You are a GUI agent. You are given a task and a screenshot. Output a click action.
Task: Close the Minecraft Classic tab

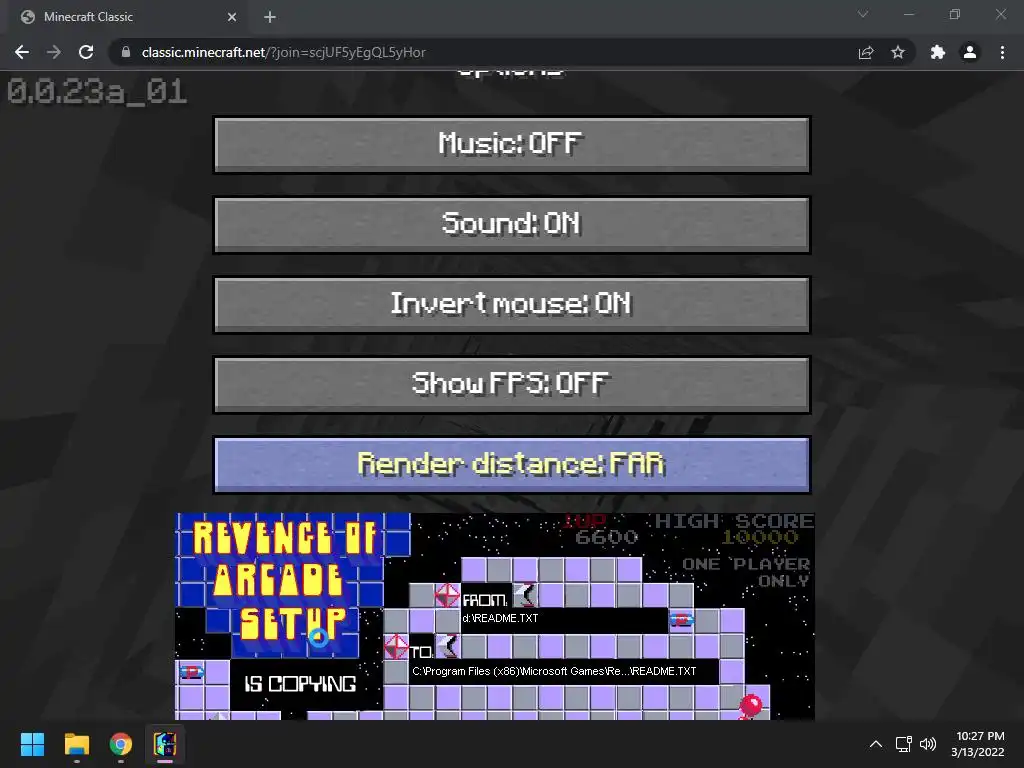click(232, 17)
